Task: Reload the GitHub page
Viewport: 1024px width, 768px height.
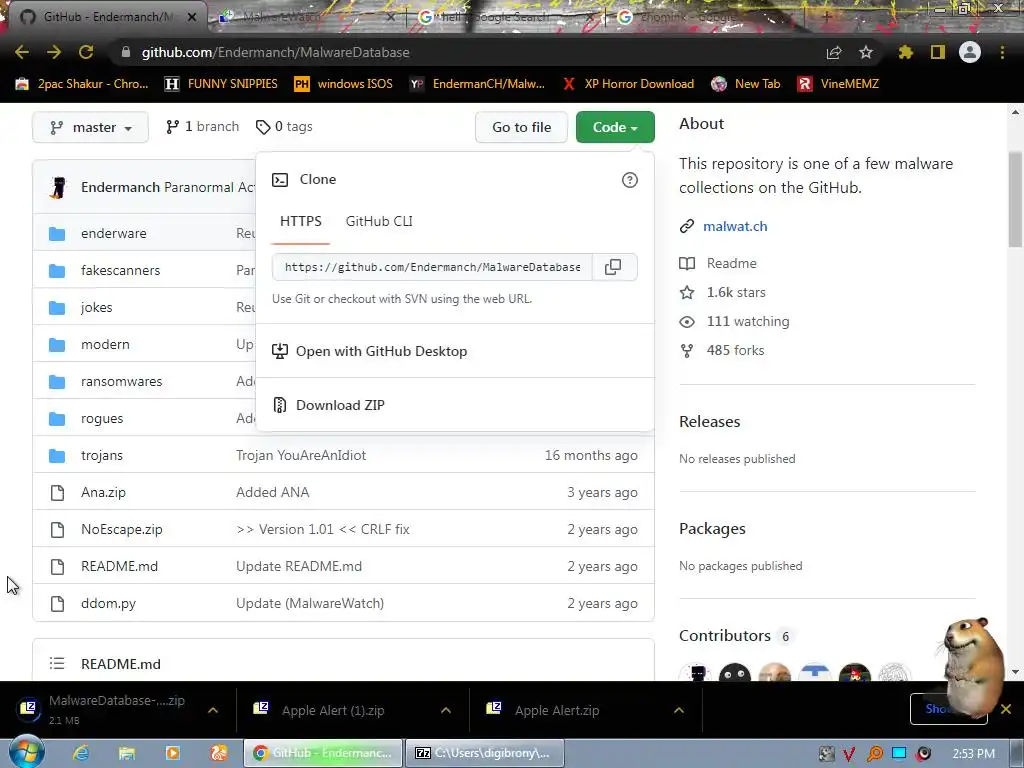Action: (x=86, y=52)
